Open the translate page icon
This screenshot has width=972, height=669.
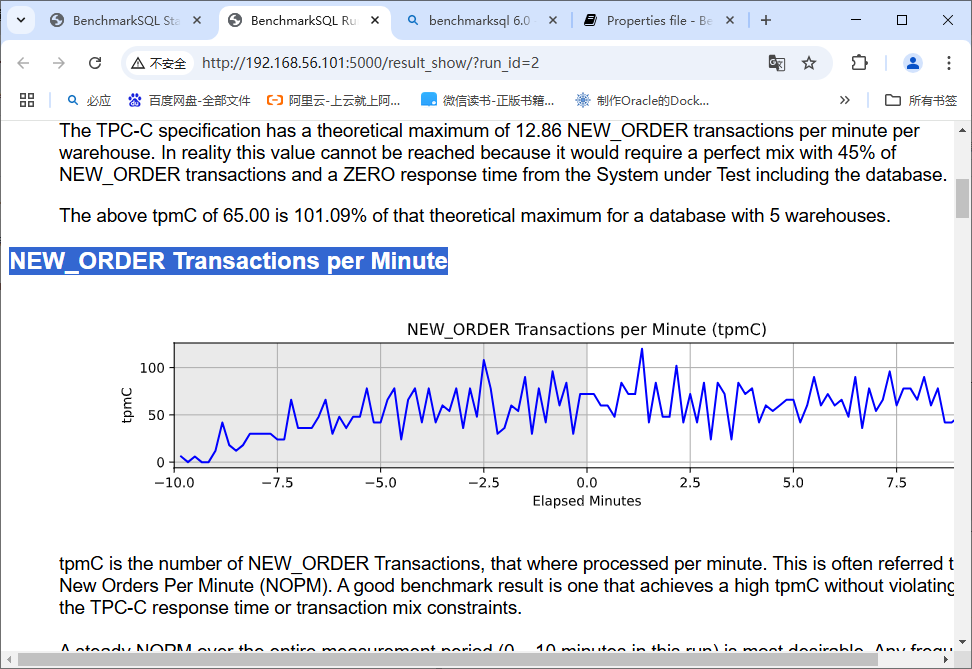tap(777, 63)
